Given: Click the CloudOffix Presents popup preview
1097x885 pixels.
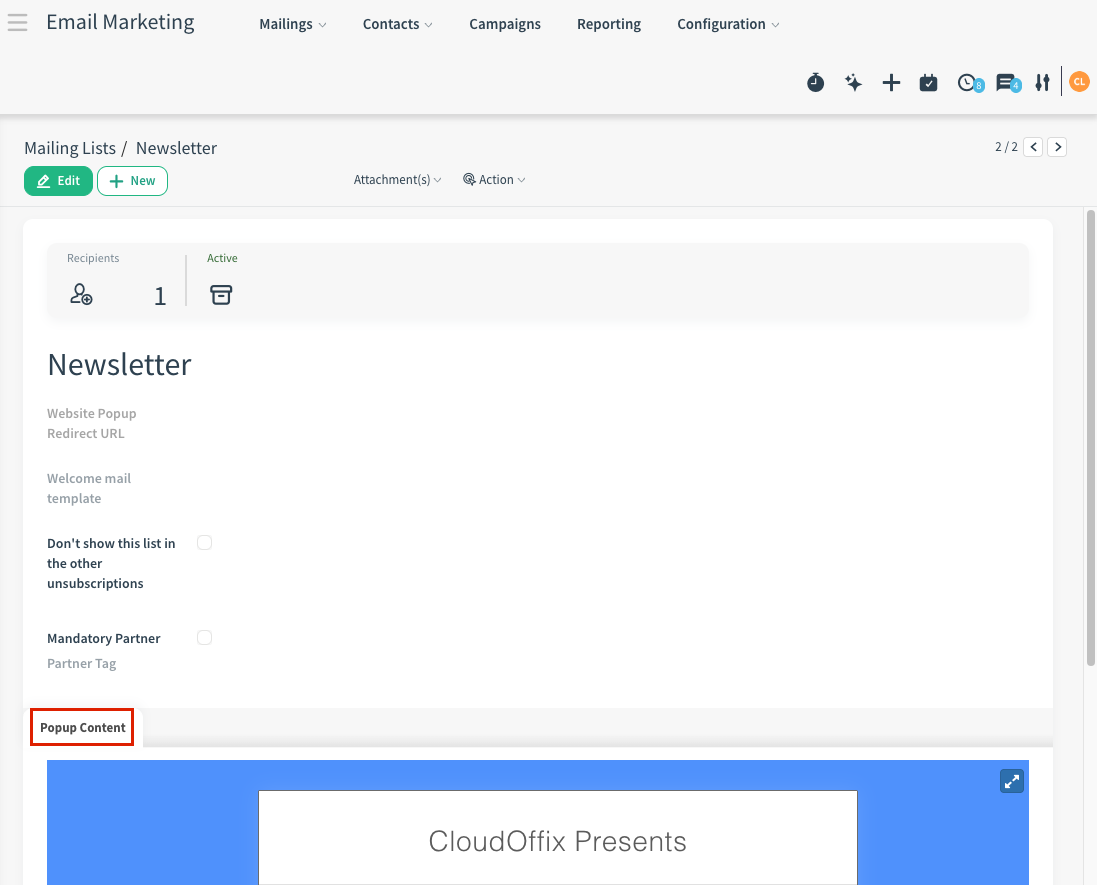Looking at the screenshot, I should pos(558,837).
